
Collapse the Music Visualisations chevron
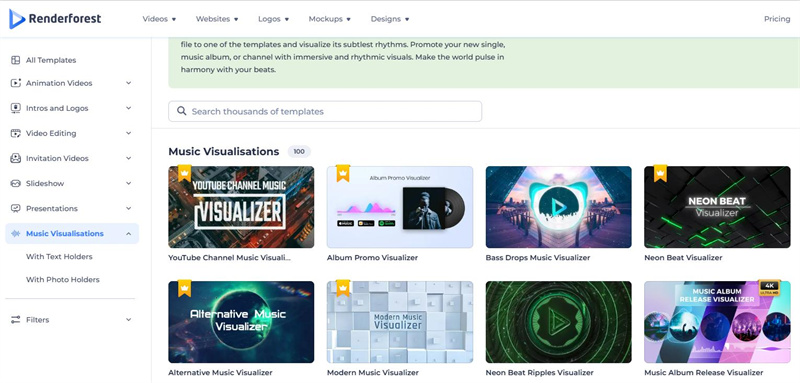(x=129, y=234)
